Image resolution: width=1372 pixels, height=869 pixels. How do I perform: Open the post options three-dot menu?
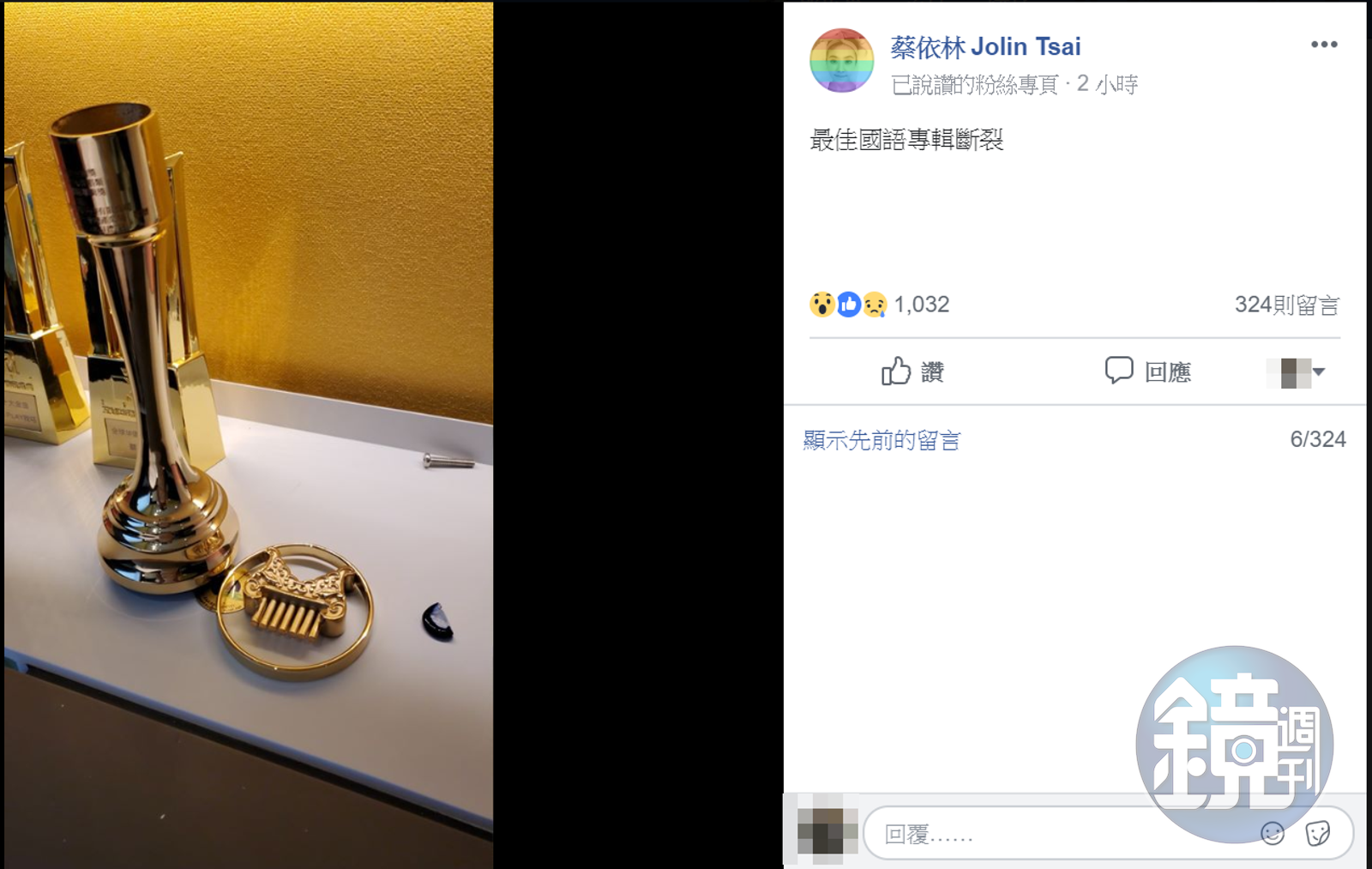pos(1324,45)
